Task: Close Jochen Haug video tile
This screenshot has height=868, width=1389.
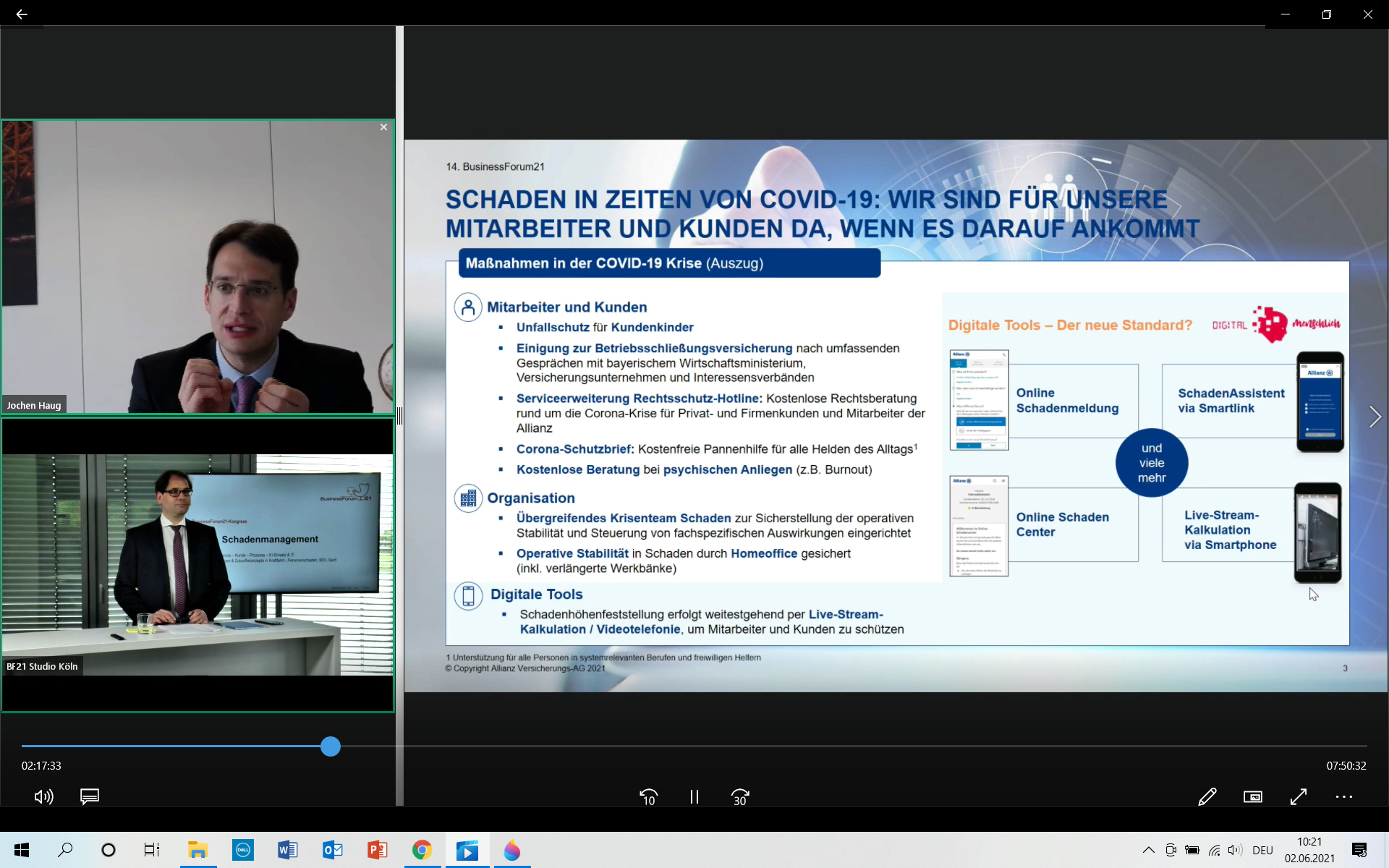Action: 383,127
